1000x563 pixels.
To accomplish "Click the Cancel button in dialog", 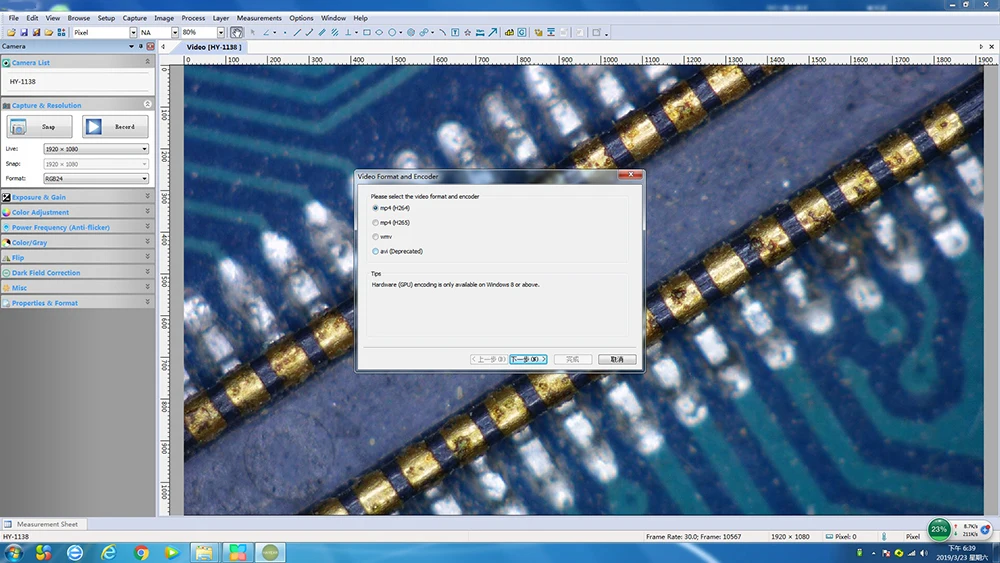I will click(617, 359).
